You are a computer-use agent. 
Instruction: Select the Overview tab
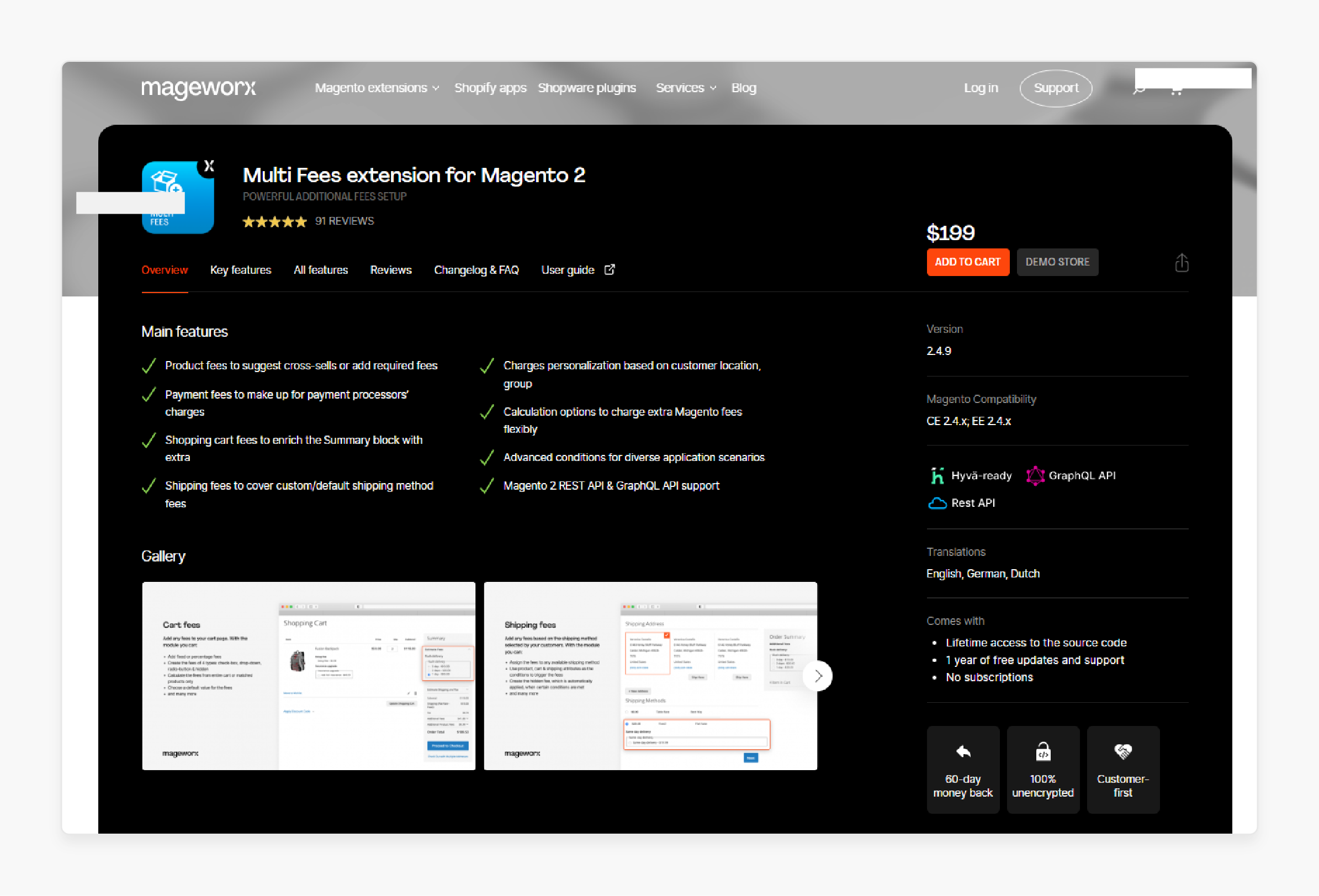[x=165, y=270]
